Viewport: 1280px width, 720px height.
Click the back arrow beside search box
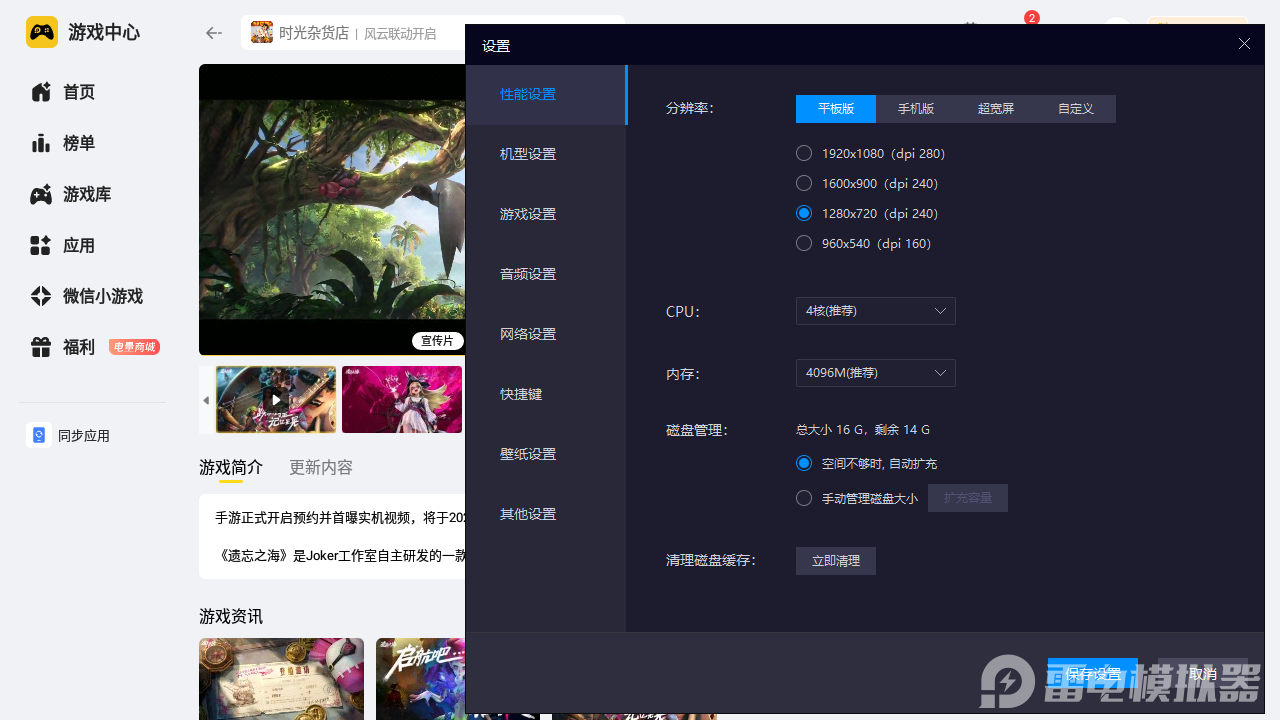click(x=213, y=33)
